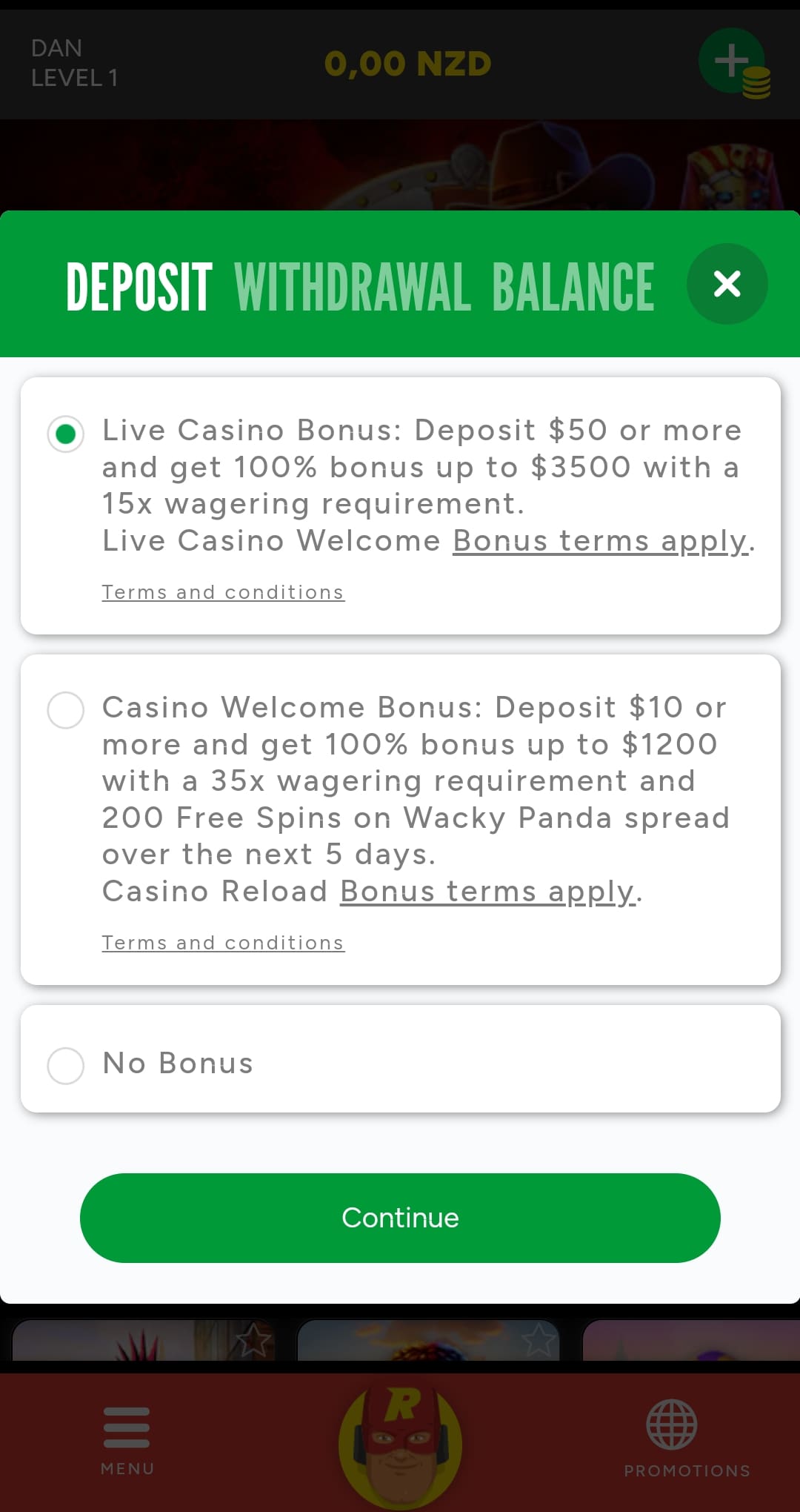Select the Deposit tab

point(139,287)
